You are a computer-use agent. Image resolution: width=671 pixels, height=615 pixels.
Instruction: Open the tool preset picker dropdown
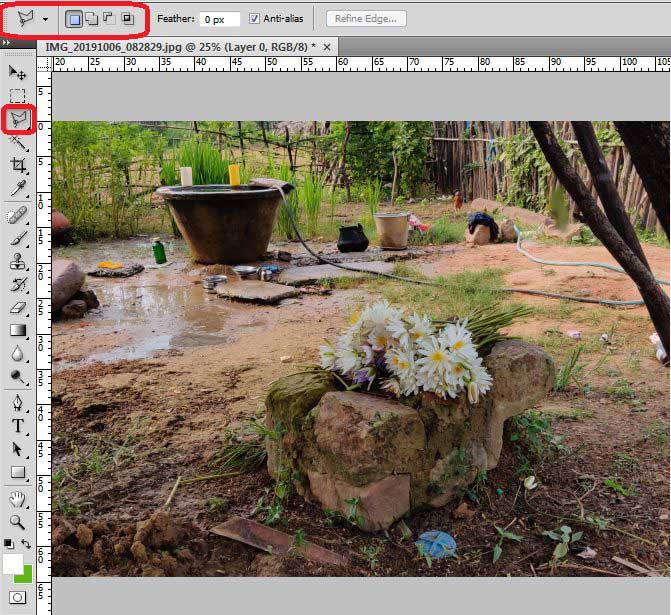[45, 19]
